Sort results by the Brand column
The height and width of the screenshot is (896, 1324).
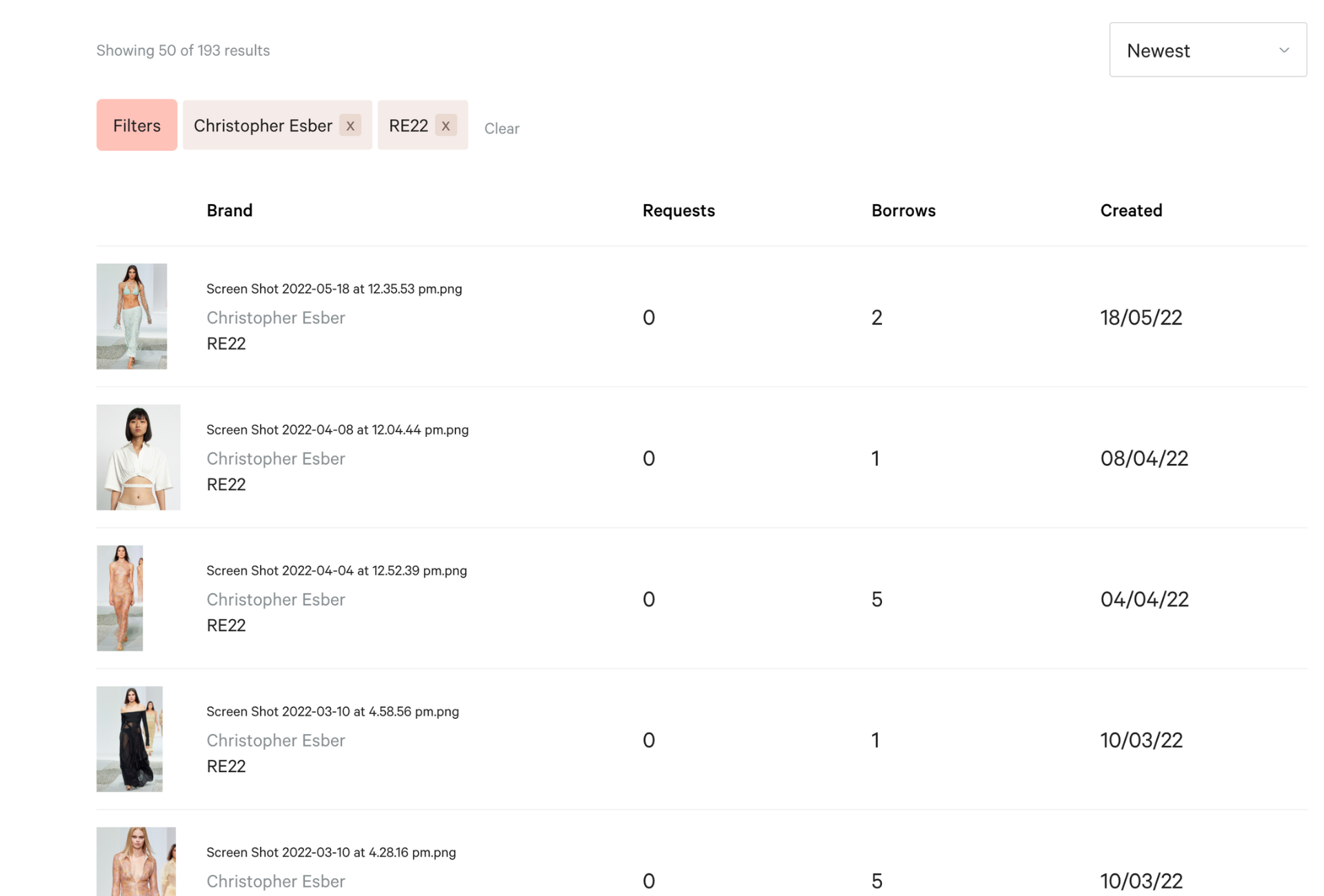(x=230, y=210)
